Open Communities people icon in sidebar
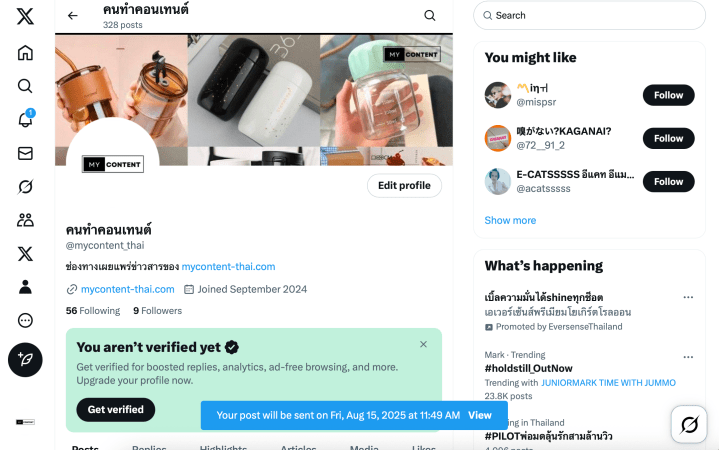The width and height of the screenshot is (719, 450). (x=25, y=220)
